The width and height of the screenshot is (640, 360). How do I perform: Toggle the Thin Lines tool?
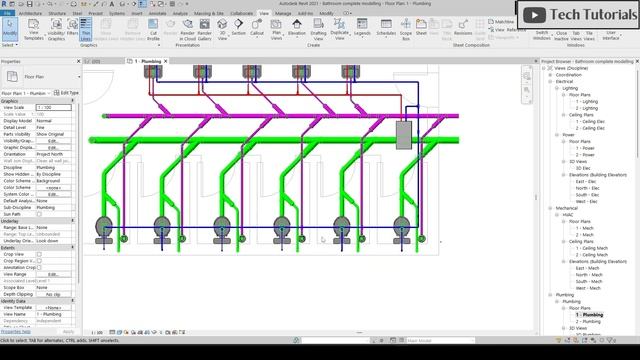click(86, 29)
